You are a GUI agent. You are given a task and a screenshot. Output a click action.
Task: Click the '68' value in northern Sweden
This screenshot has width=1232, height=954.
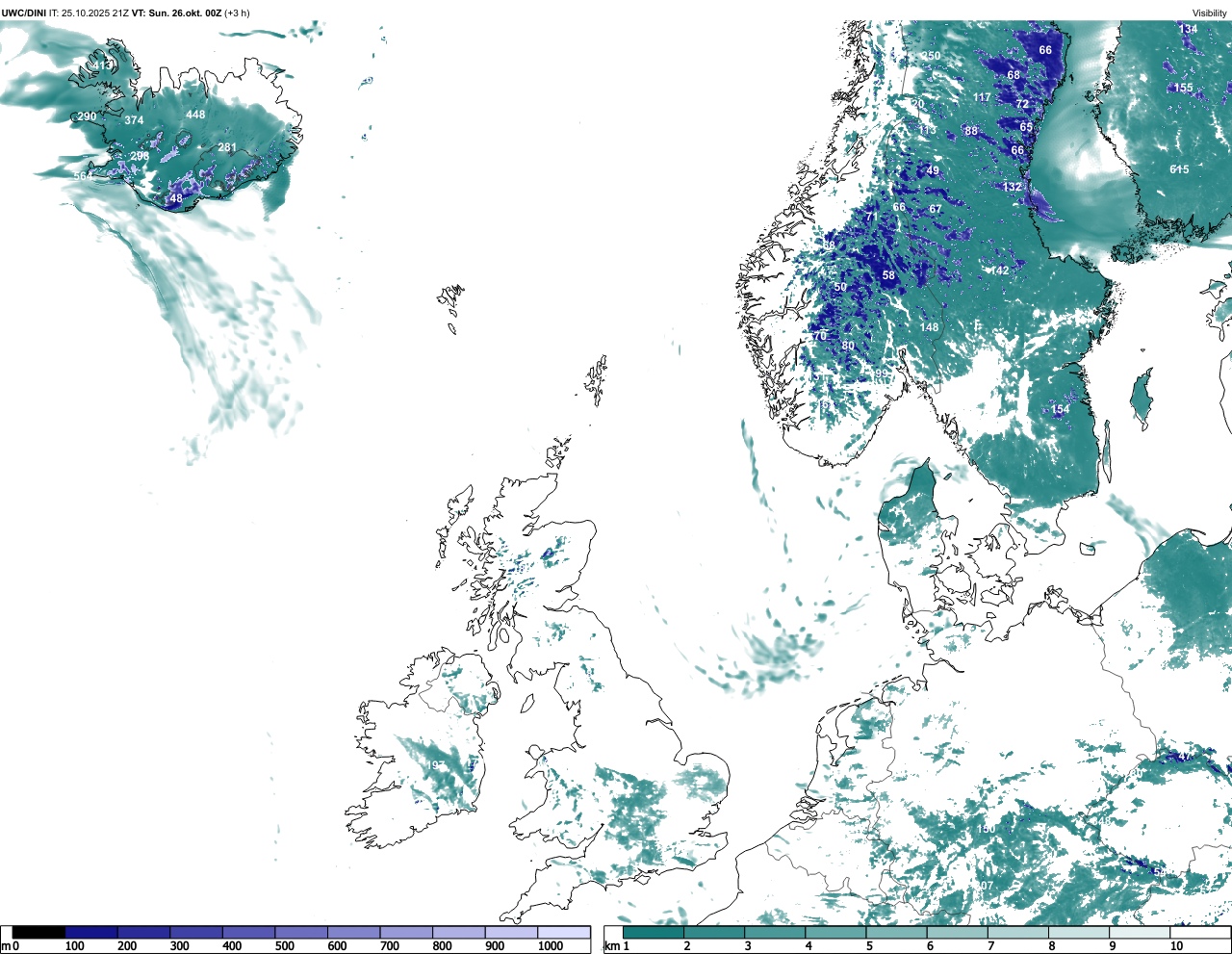pyautogui.click(x=1014, y=75)
